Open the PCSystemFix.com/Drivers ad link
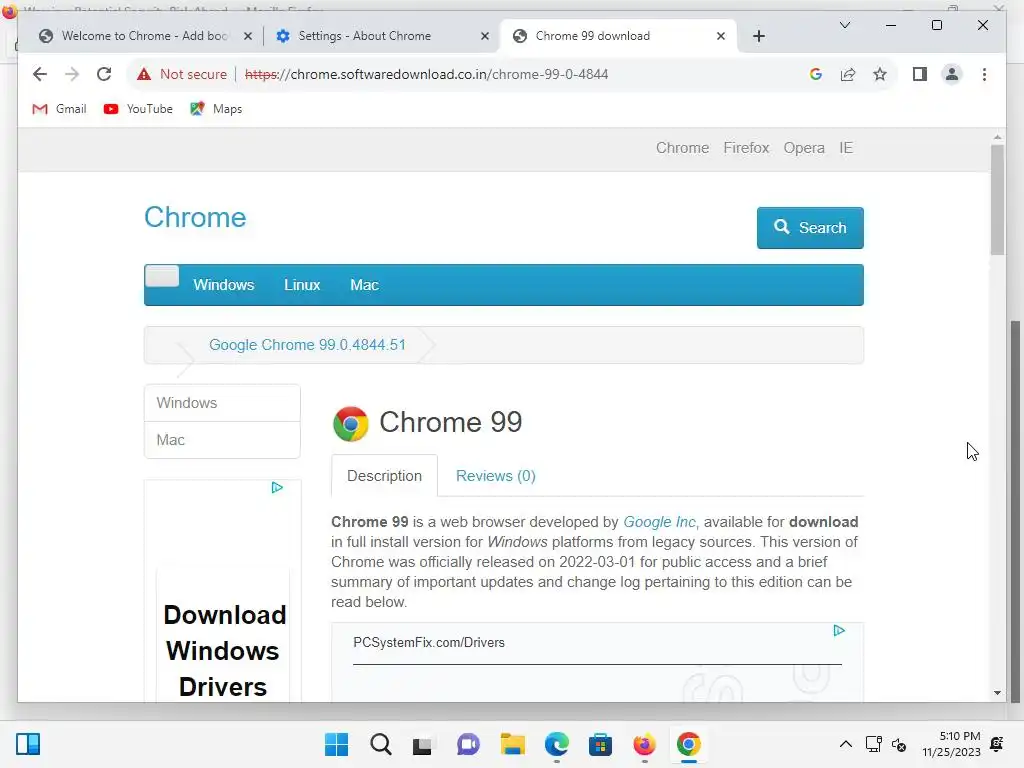Image resolution: width=1024 pixels, height=768 pixels. (429, 643)
